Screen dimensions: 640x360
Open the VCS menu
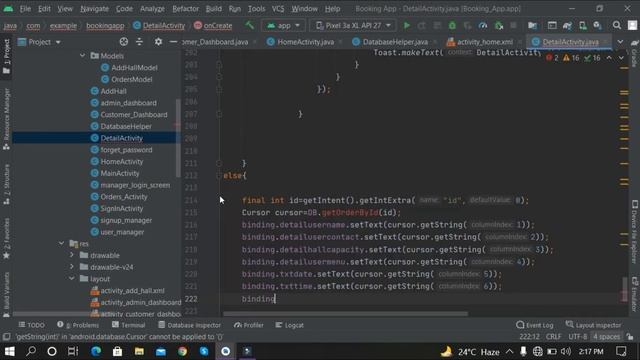tap(278, 9)
